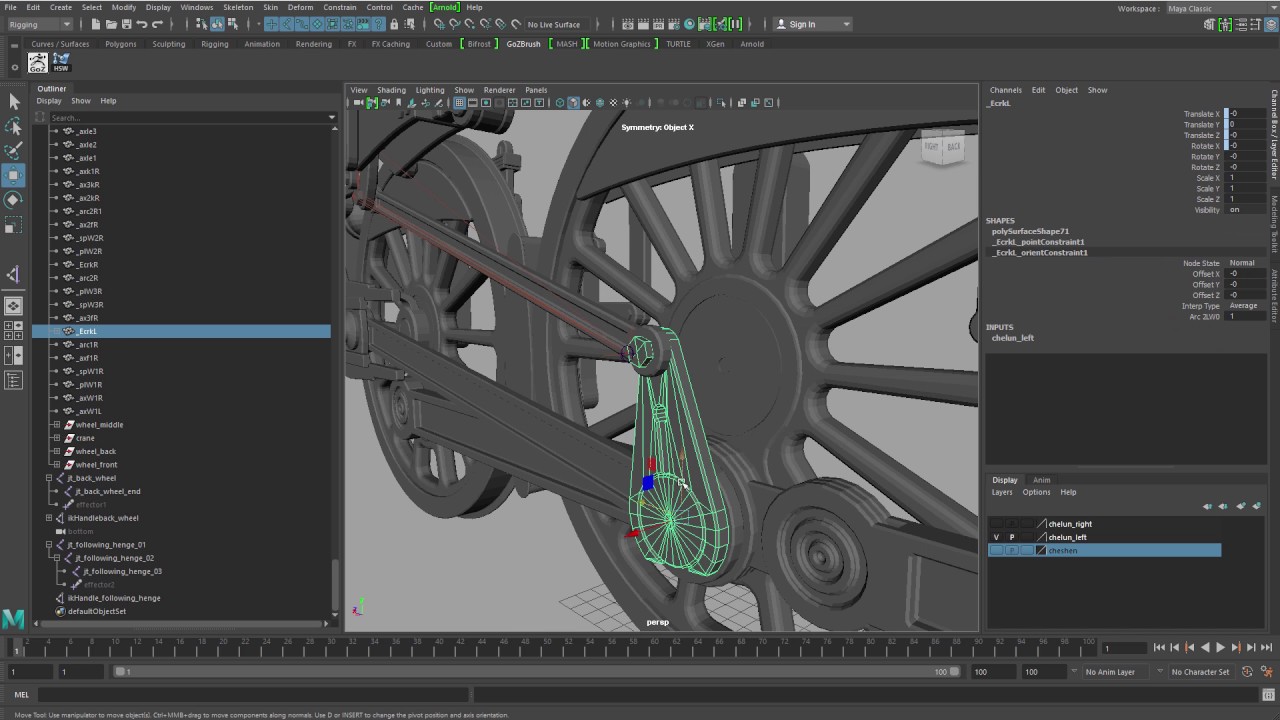Click the Redo arrow icon
The height and width of the screenshot is (720, 1280).
pos(157,24)
